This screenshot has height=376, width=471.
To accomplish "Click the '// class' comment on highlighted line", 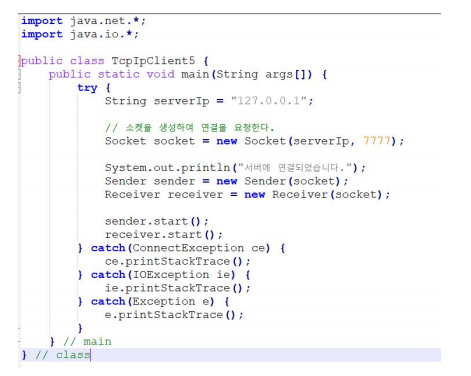I will 63,355.
